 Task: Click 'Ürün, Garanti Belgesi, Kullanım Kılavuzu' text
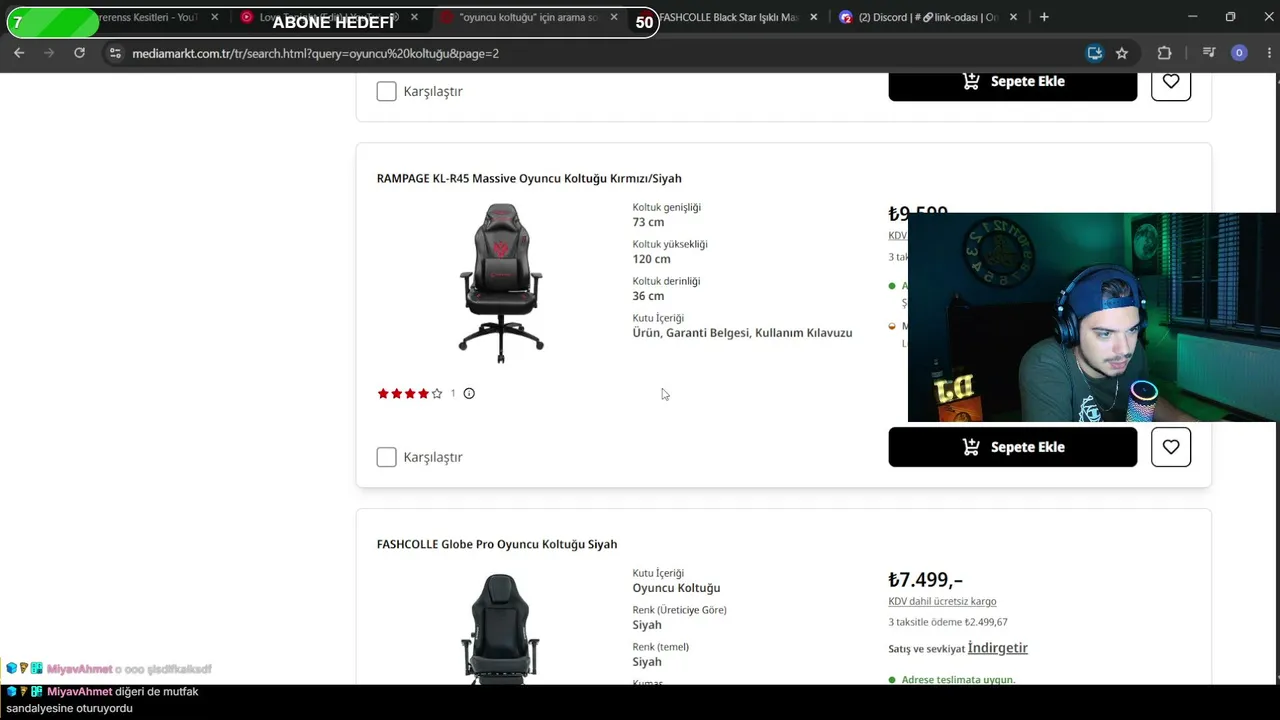point(742,333)
